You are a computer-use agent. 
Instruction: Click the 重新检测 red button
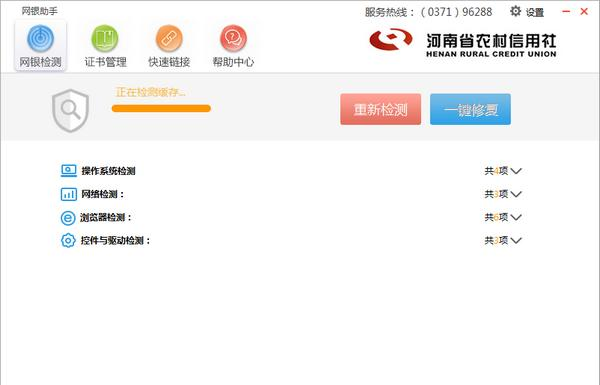[381, 109]
